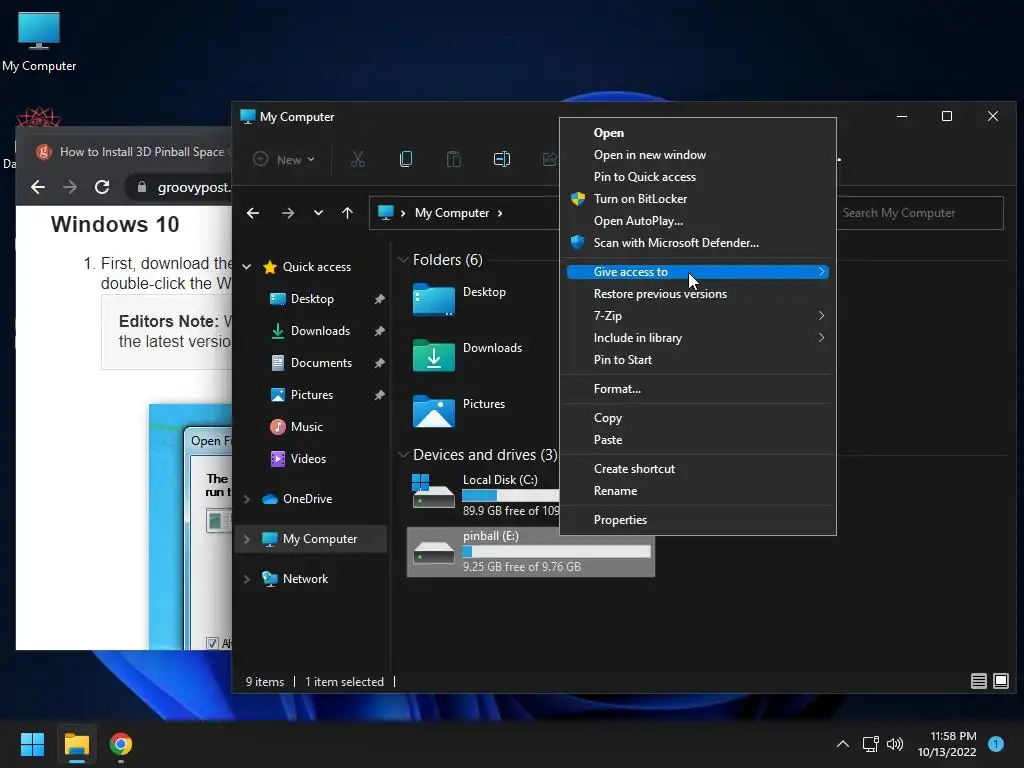Select Pictures in the sidebar

tap(312, 394)
